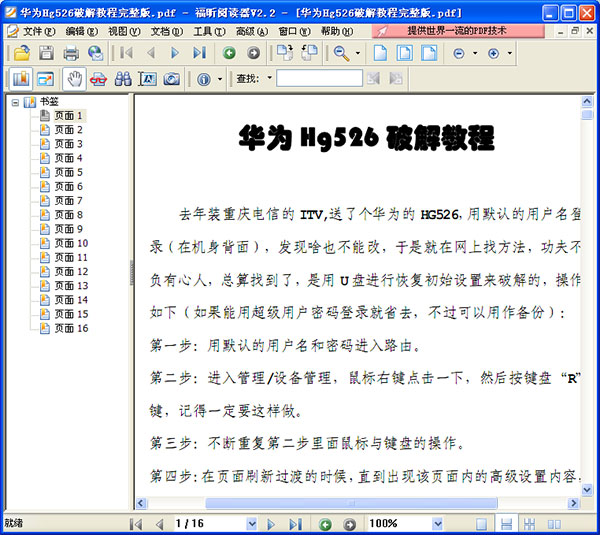
Task: Open the 查找 search options dropdown
Action: tap(269, 78)
